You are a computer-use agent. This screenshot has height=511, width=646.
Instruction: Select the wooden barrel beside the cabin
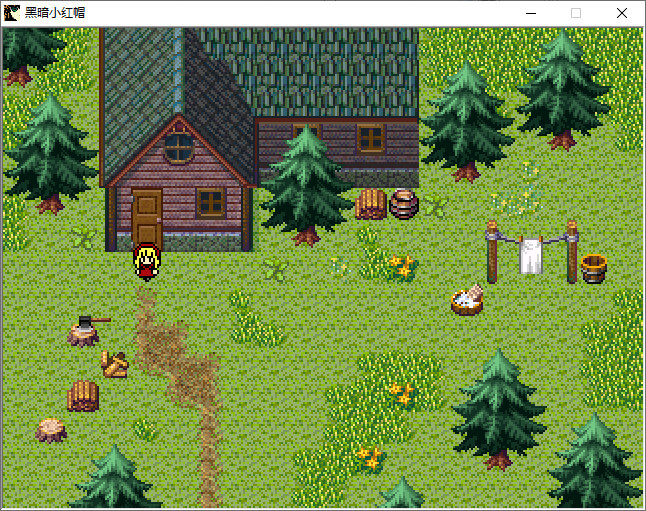[404, 204]
